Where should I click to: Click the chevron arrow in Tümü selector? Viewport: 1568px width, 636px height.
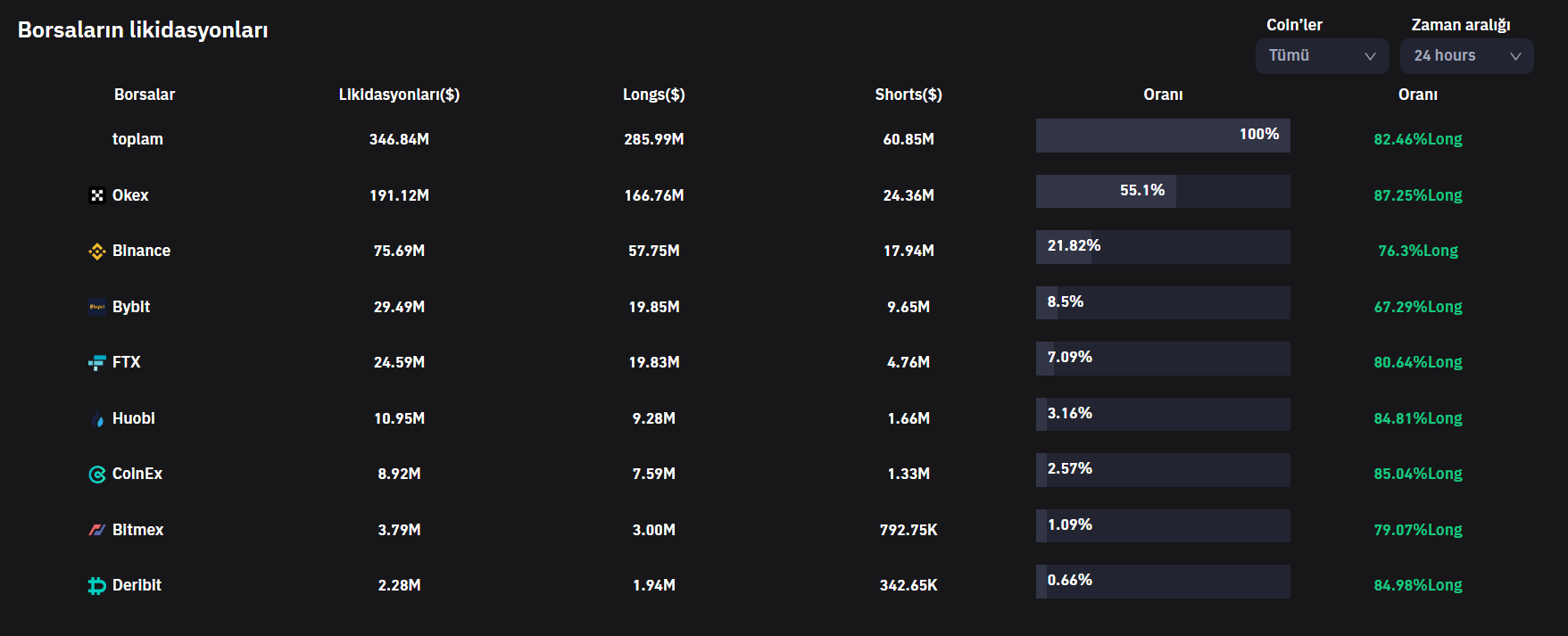point(1370,56)
